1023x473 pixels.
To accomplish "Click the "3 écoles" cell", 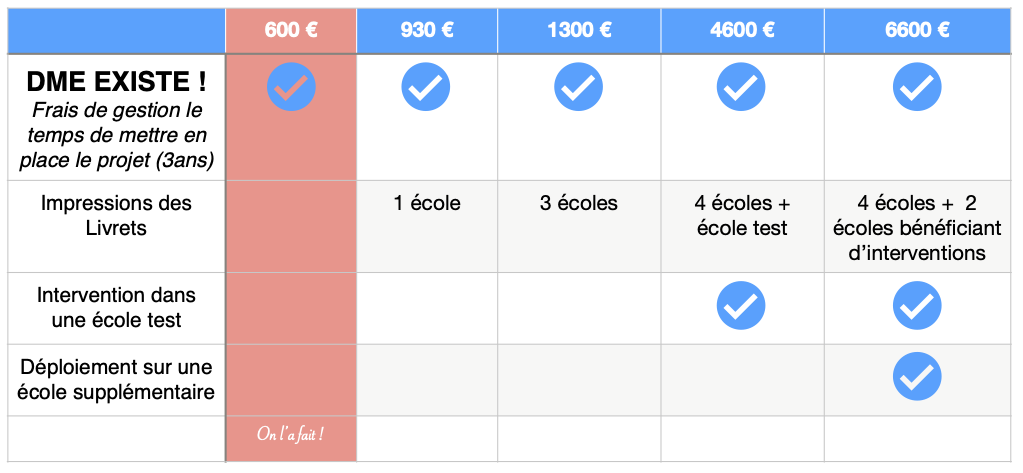I will [x=579, y=226].
